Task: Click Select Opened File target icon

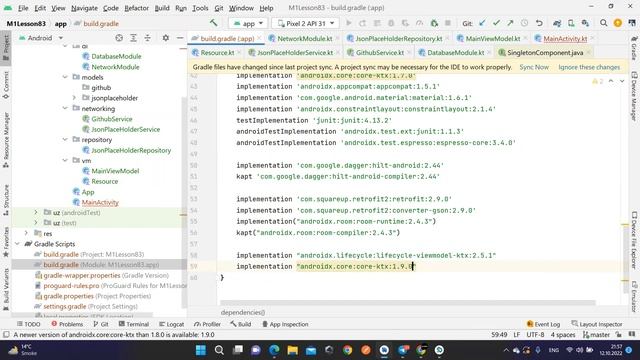Action: click(x=119, y=38)
